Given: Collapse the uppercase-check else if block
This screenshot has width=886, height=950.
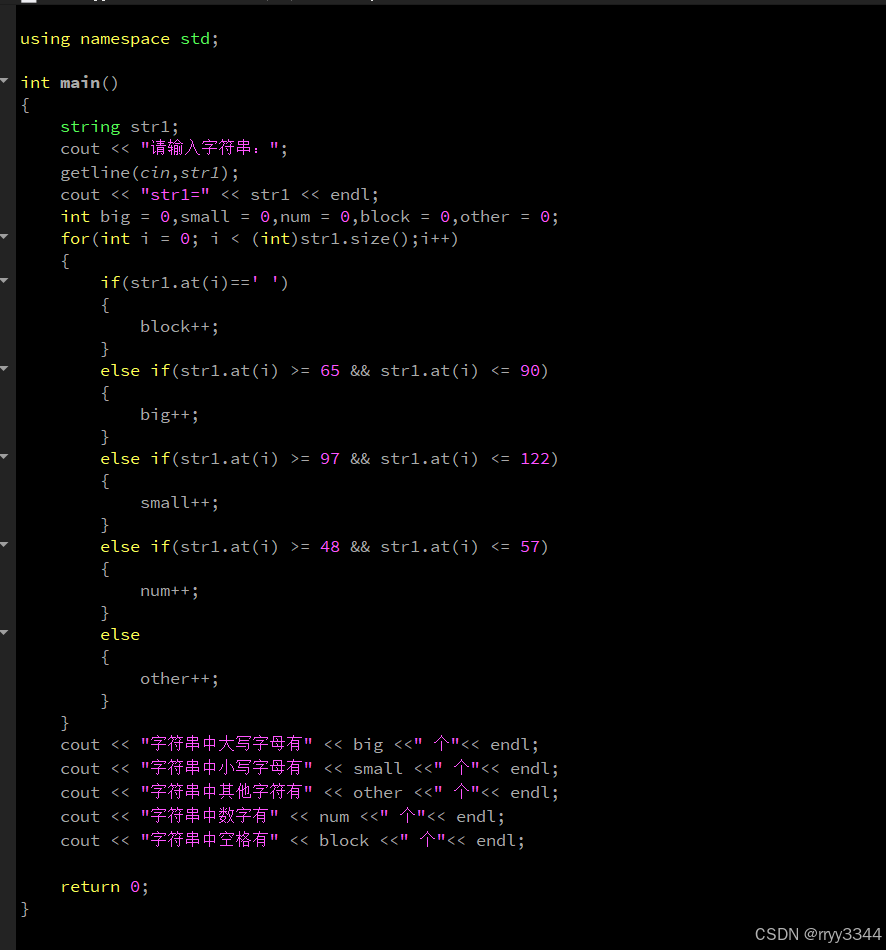Looking at the screenshot, I should click(x=5, y=370).
